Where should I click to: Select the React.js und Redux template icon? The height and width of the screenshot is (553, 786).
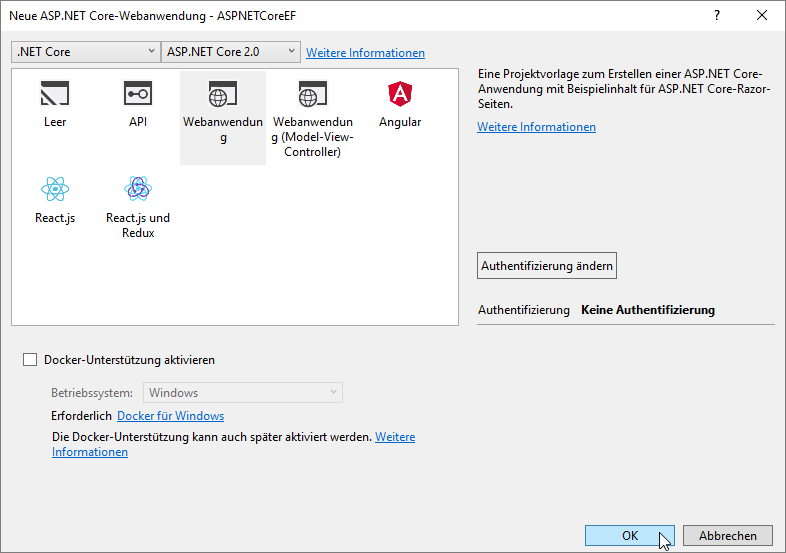[138, 189]
